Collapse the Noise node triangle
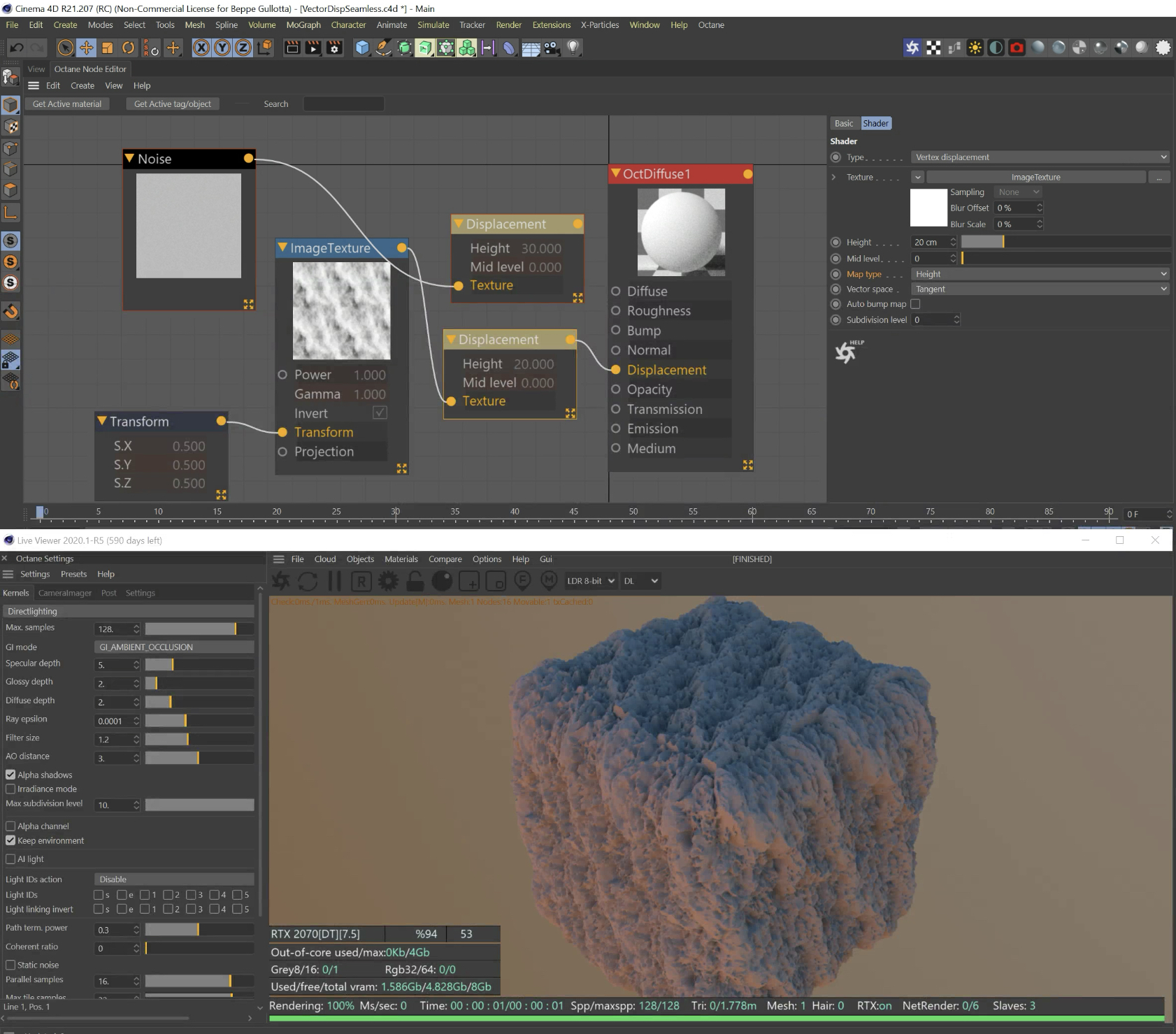1176x1034 pixels. (129, 159)
